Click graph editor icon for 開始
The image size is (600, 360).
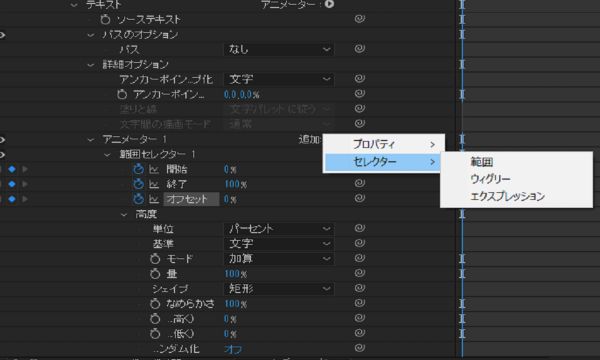pos(154,169)
